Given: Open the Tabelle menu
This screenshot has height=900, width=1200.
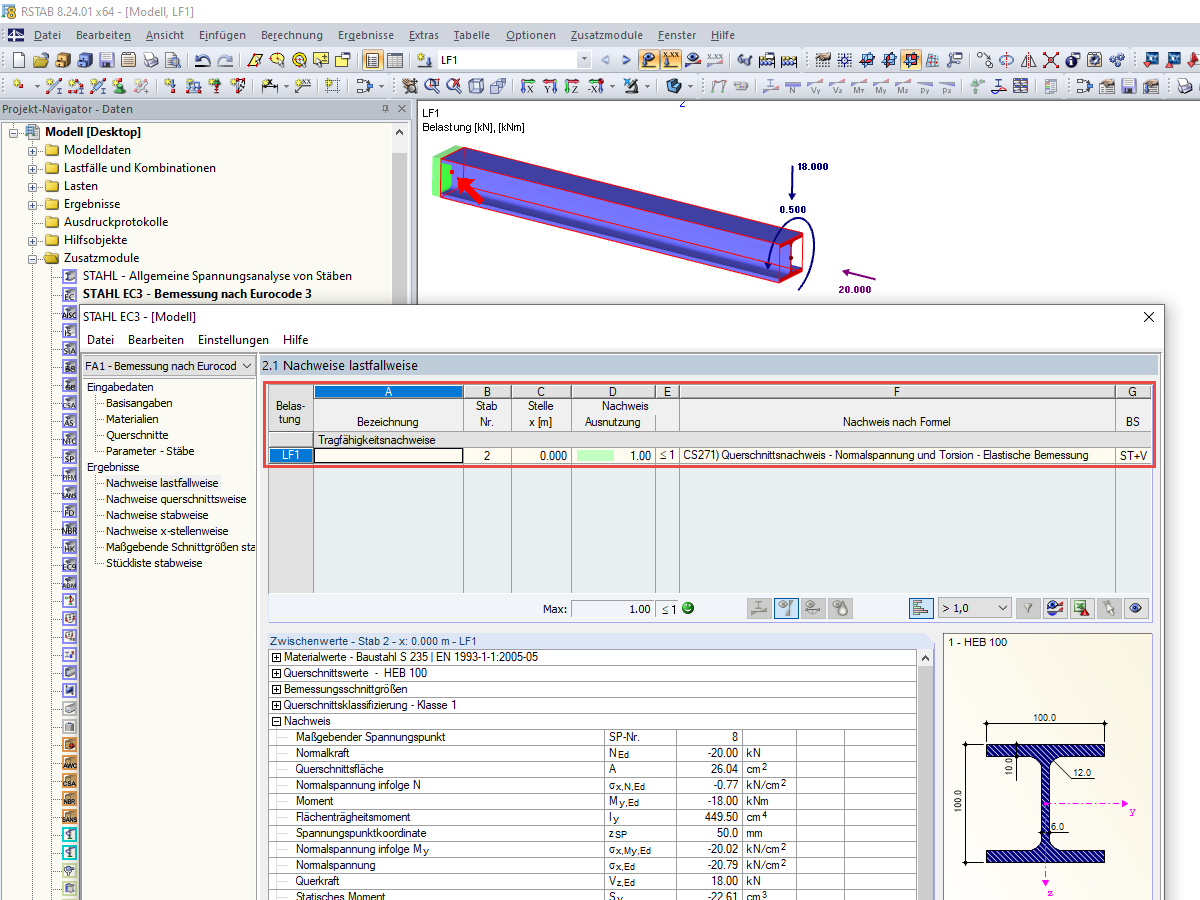Looking at the screenshot, I should click(471, 35).
